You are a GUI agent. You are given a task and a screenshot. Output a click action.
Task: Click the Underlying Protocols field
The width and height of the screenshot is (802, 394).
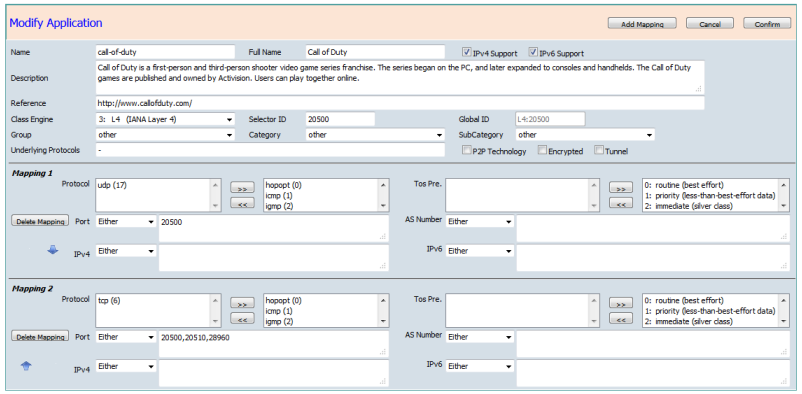coord(270,150)
